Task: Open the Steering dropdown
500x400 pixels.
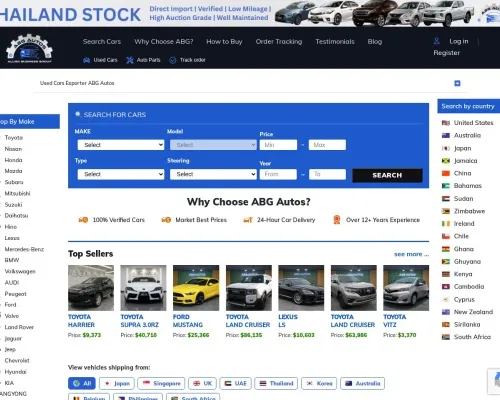Action: click(213, 174)
